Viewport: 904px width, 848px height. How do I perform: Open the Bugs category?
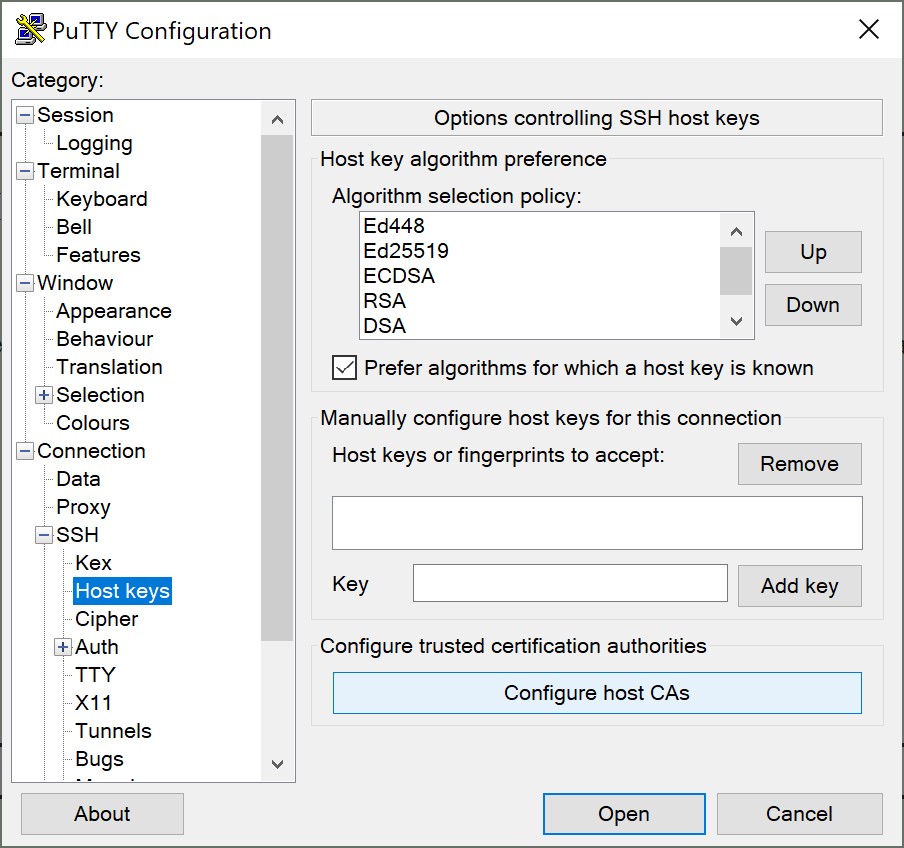pyautogui.click(x=99, y=759)
